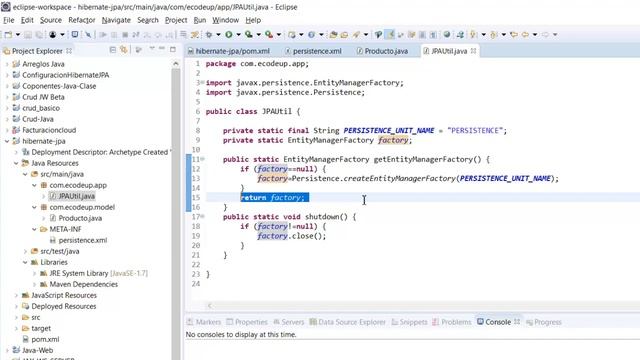The image size is (640, 360).
Task: Maximize the Project Explorer panel
Action: pos(173,49)
